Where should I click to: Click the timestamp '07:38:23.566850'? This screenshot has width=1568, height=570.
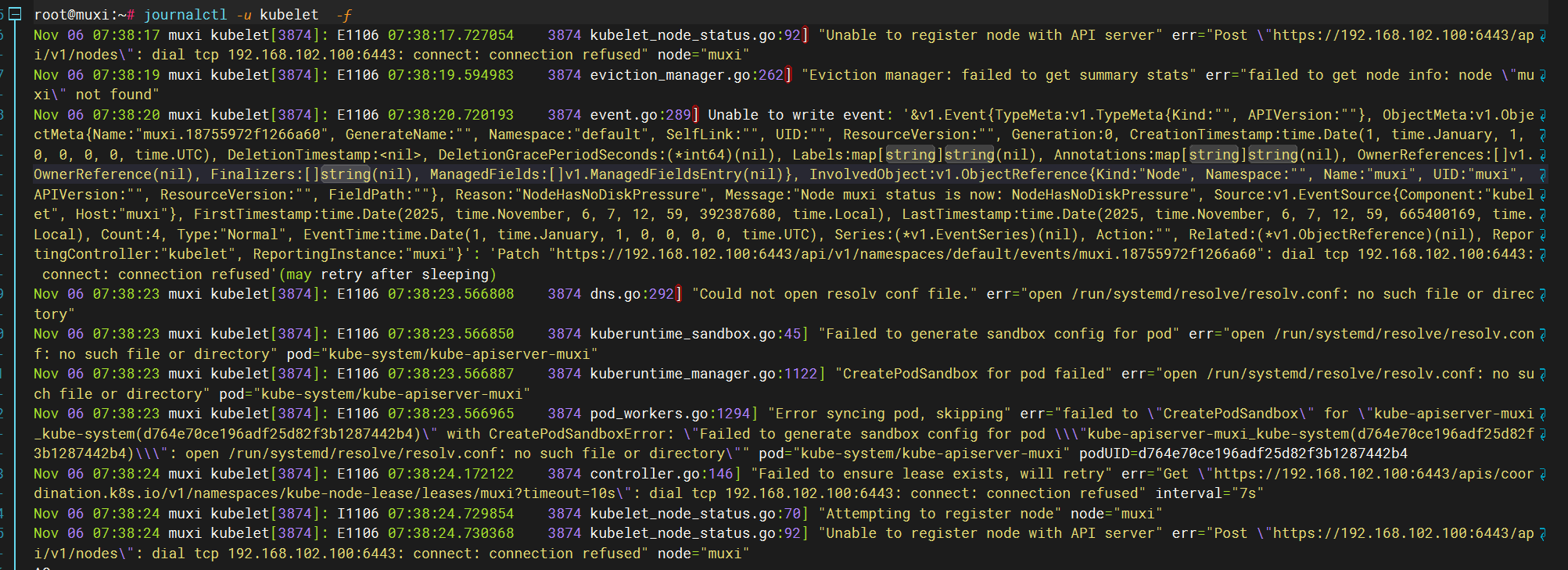point(451,334)
